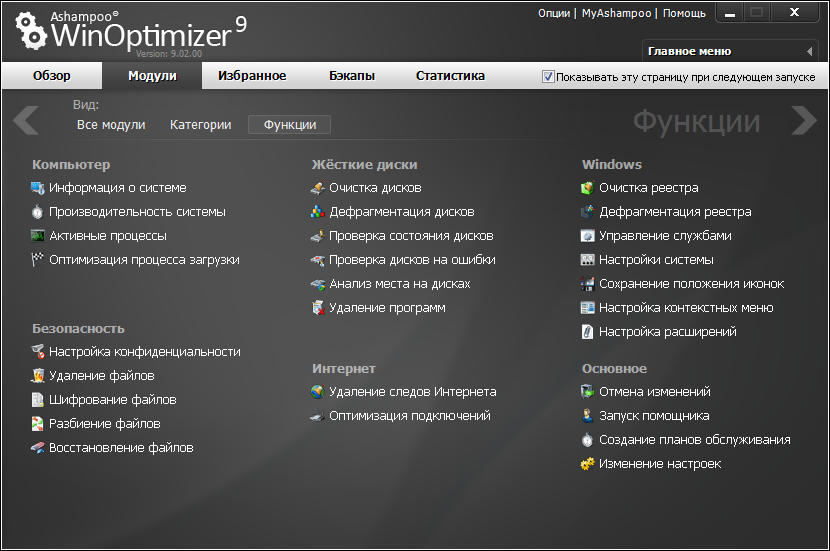
Task: Go to next page with right arrow
Action: [x=803, y=121]
